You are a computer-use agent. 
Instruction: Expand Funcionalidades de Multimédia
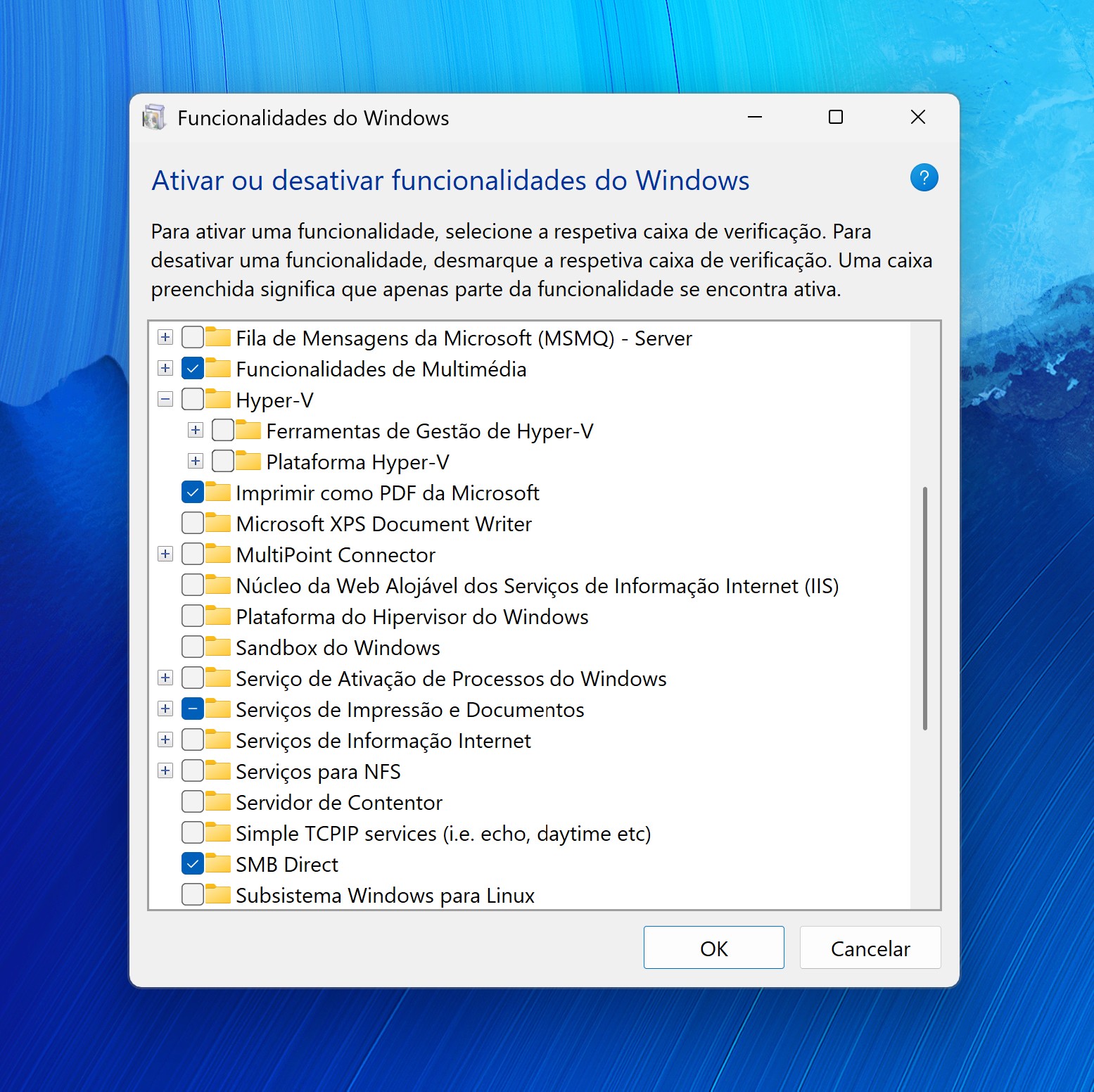click(165, 369)
